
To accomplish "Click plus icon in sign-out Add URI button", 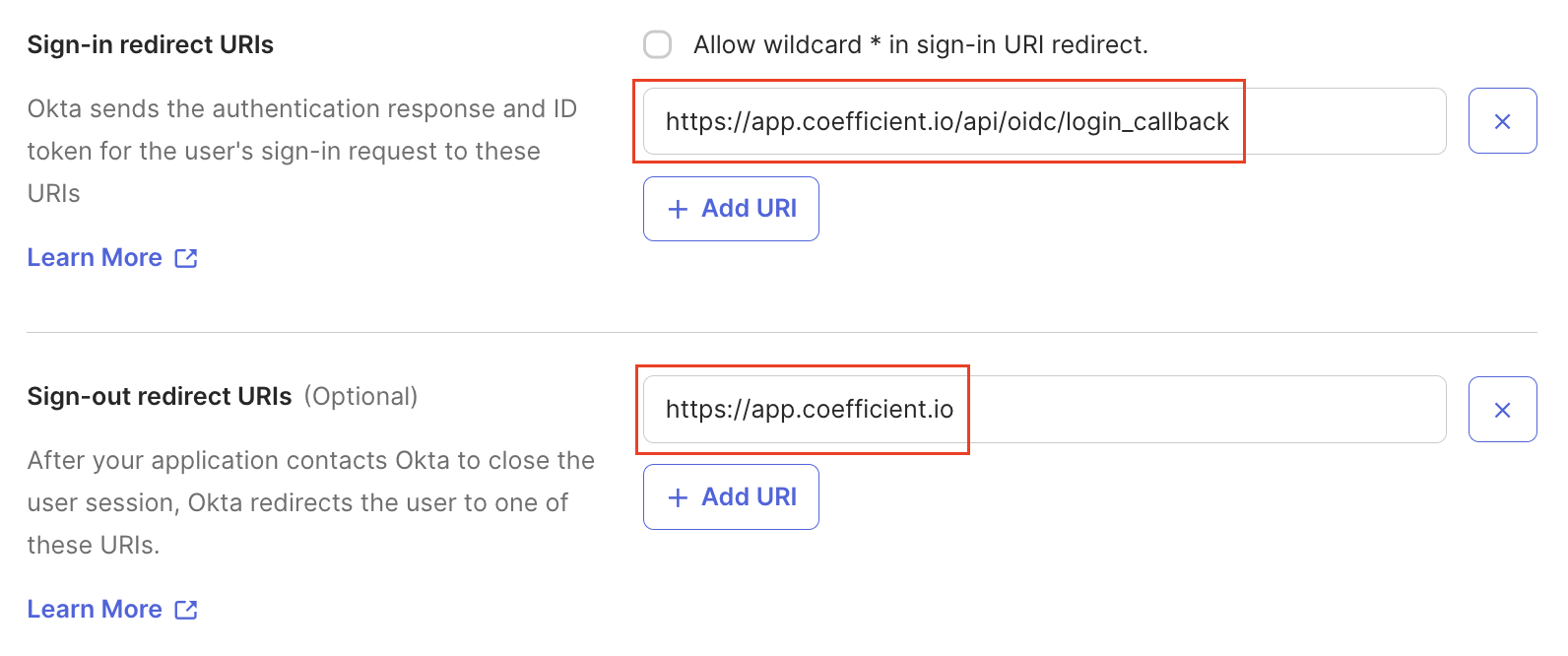I will (x=678, y=497).
